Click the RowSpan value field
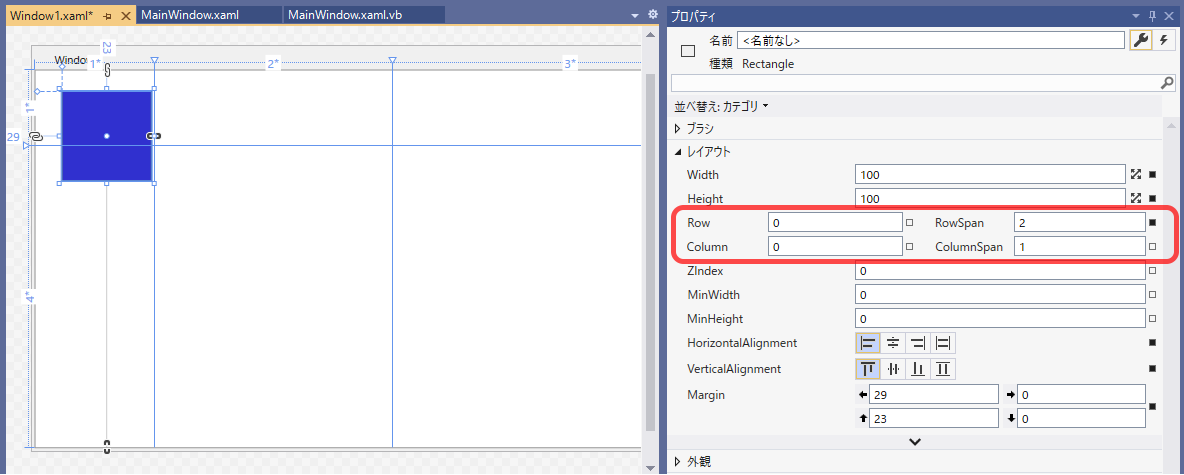This screenshot has height=475, width=1184. tap(1080, 223)
